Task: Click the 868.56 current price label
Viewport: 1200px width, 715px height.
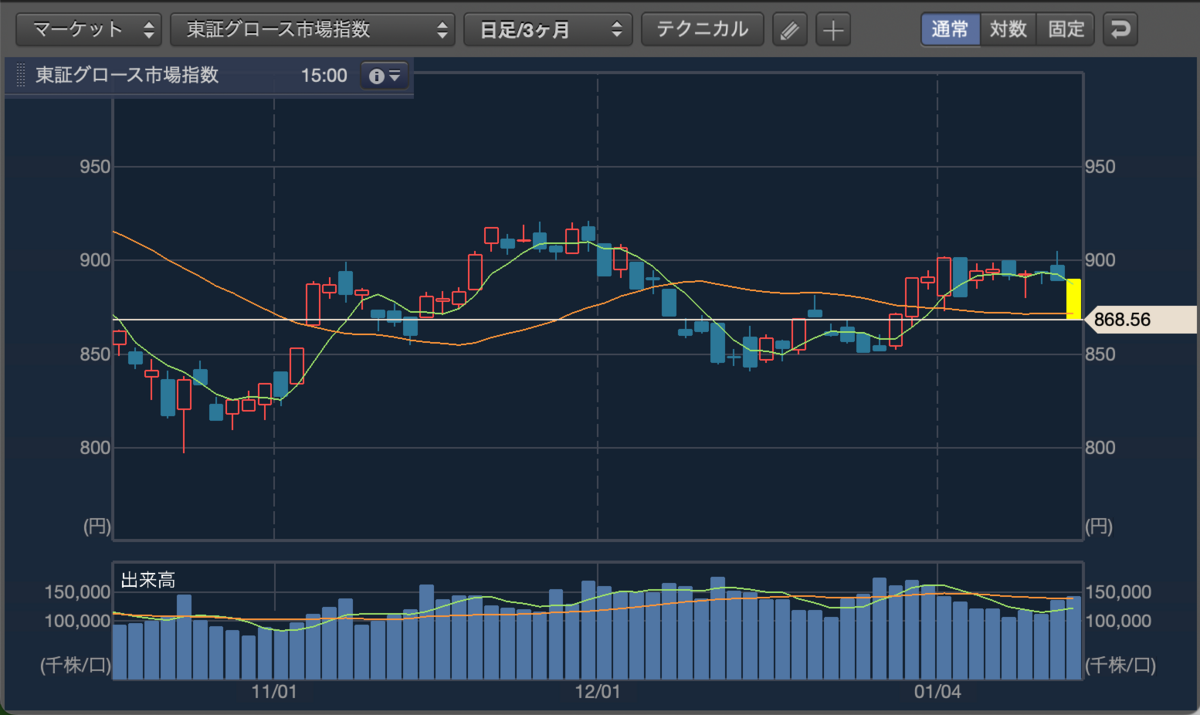Action: pyautogui.click(x=1140, y=320)
